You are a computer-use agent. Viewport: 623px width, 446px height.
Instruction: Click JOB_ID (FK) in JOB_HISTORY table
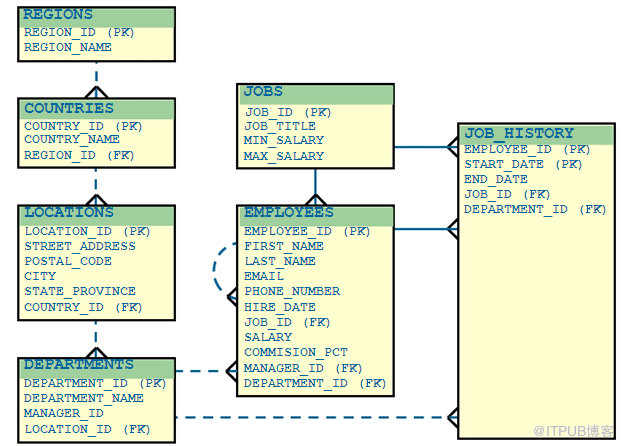507,195
